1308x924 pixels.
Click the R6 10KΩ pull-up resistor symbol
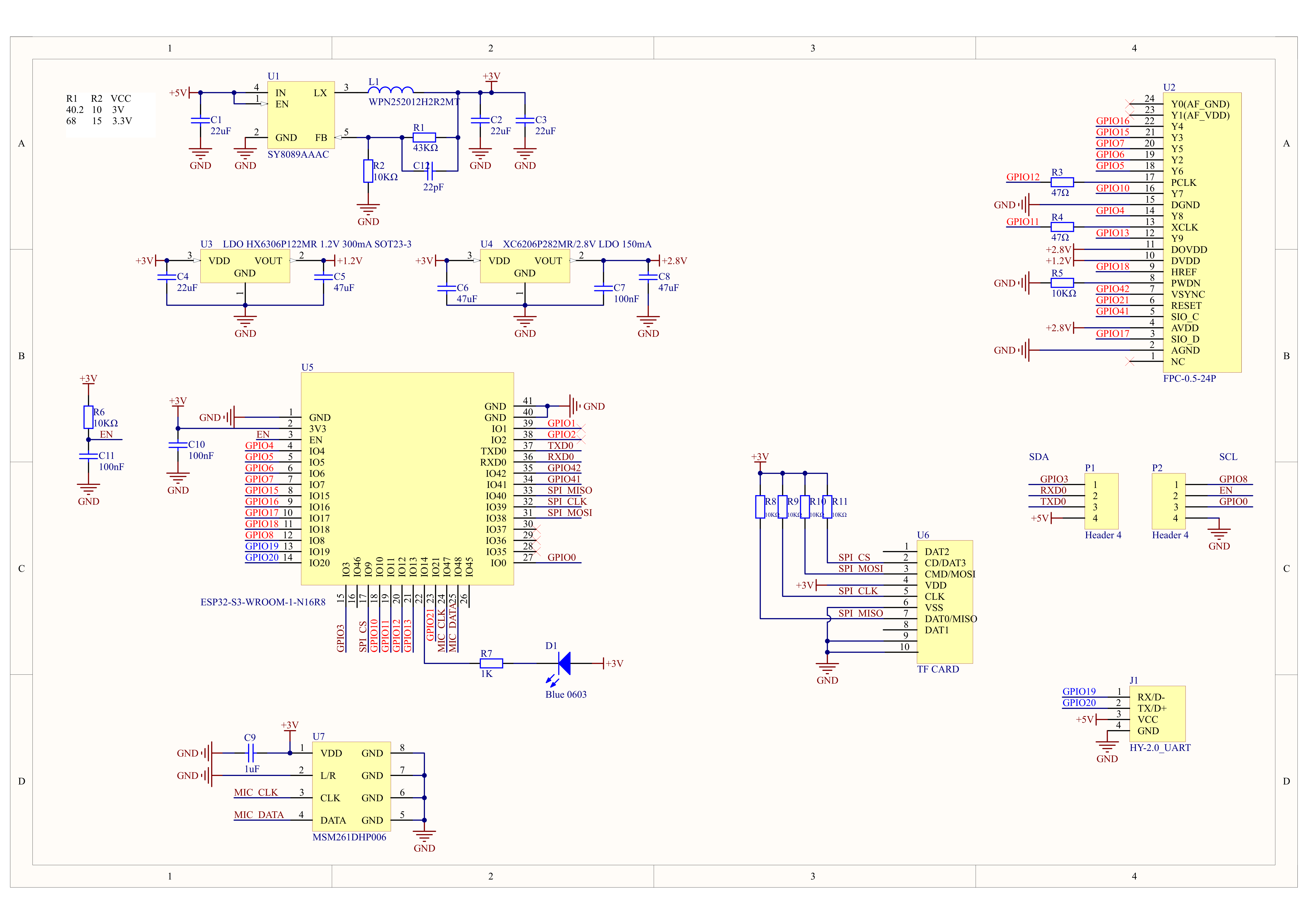pyautogui.click(x=88, y=417)
